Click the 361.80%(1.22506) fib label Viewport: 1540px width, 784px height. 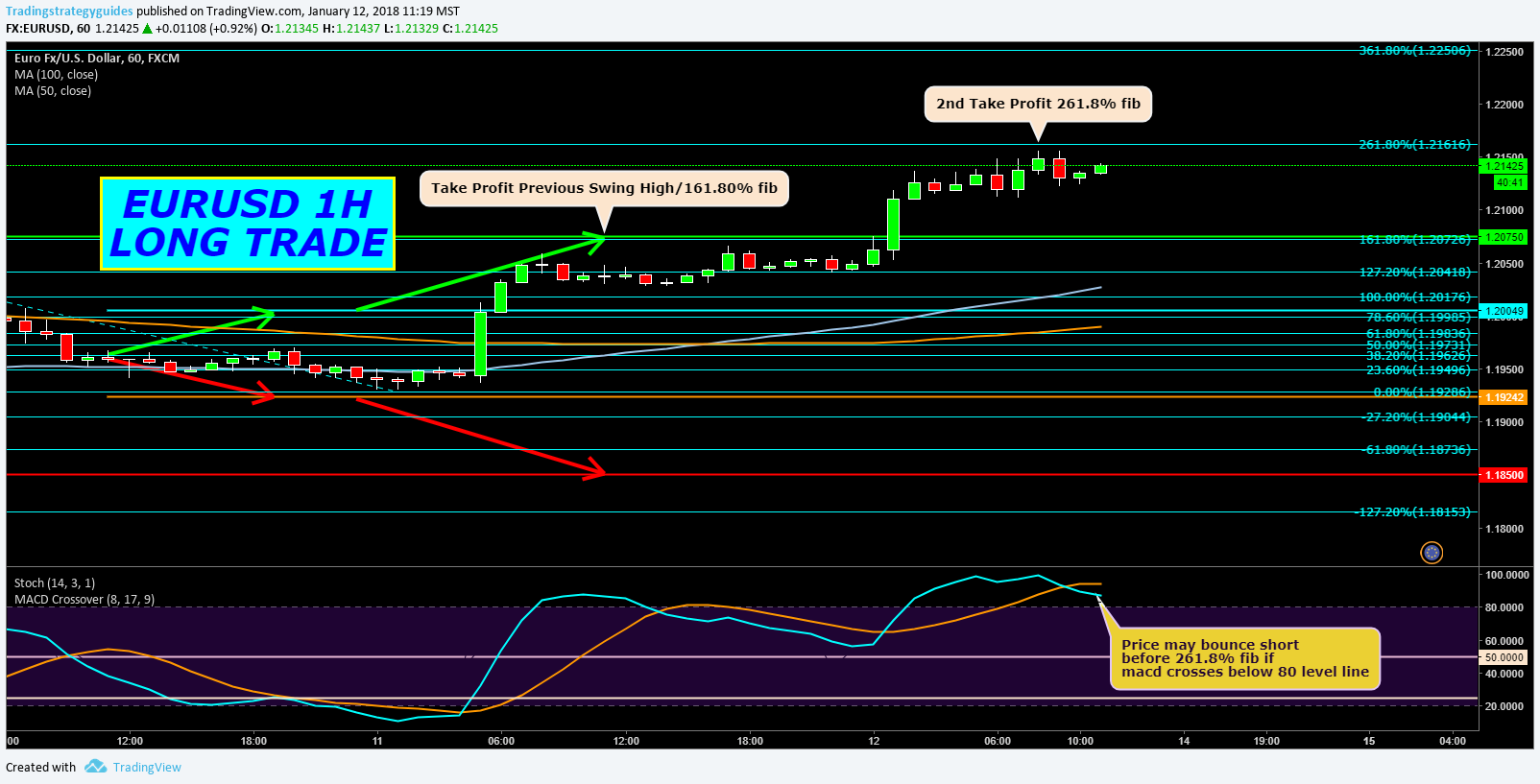tap(1414, 50)
